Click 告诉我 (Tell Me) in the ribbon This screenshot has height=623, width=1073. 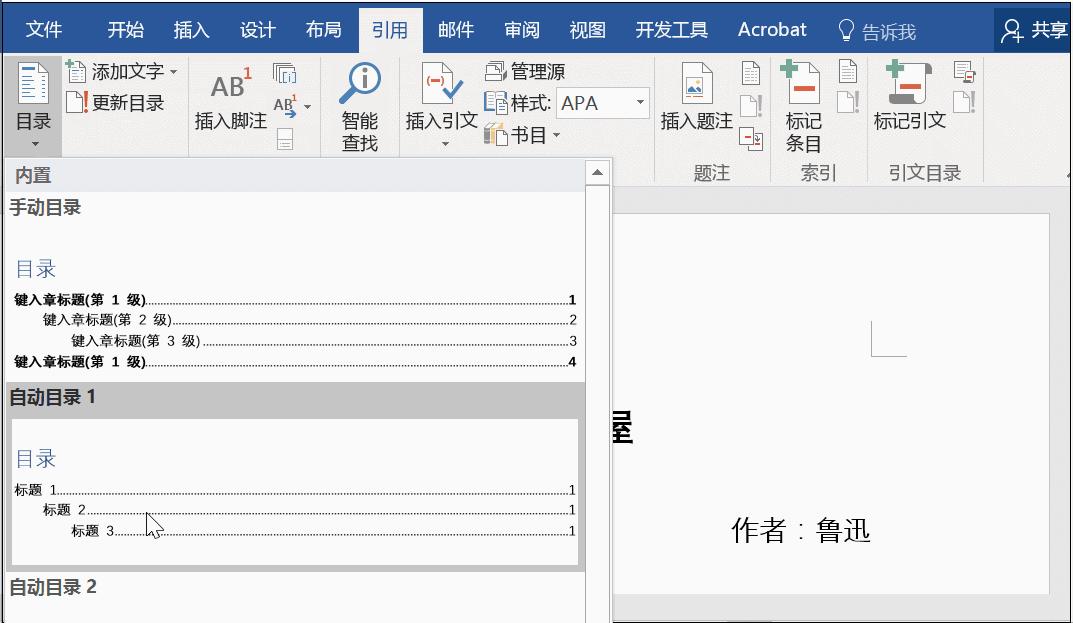(890, 30)
